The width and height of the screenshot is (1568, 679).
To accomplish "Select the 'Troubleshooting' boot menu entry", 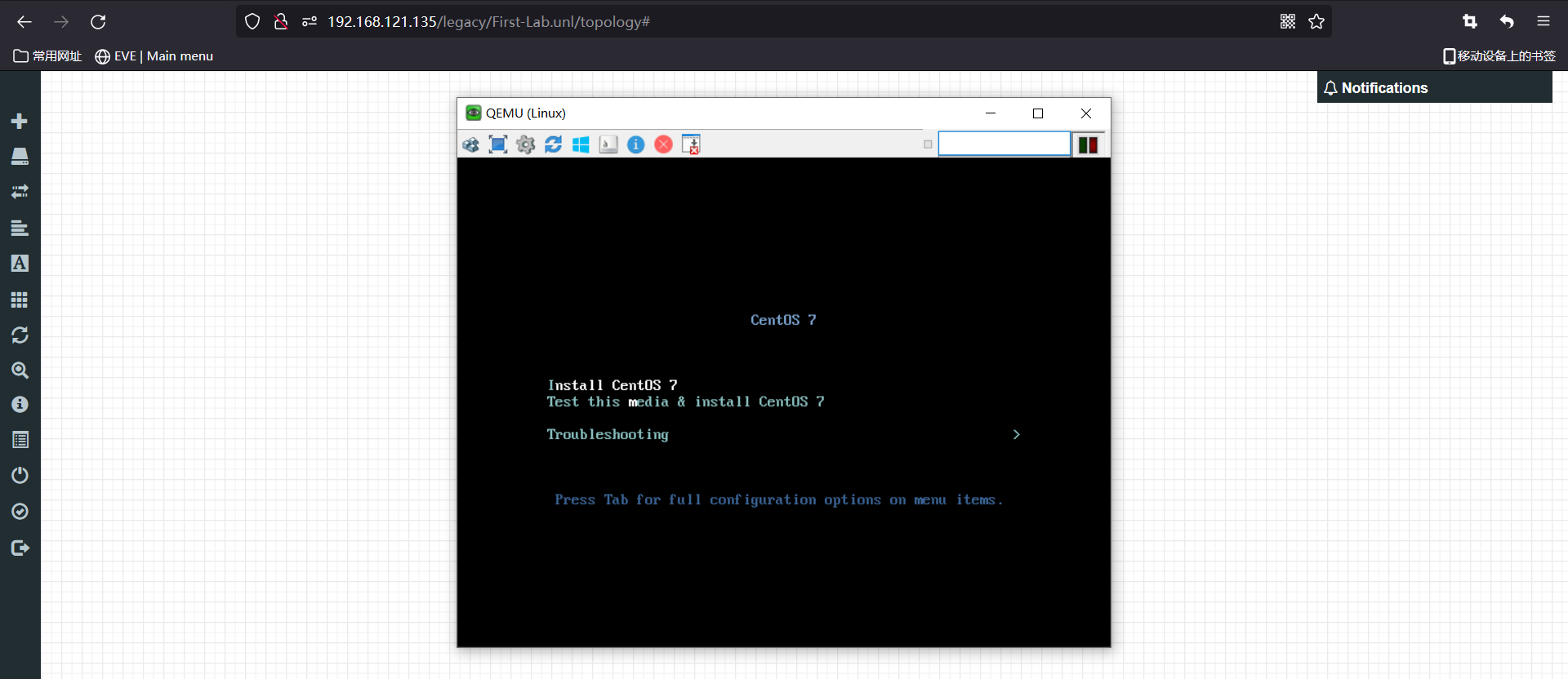I will point(608,434).
